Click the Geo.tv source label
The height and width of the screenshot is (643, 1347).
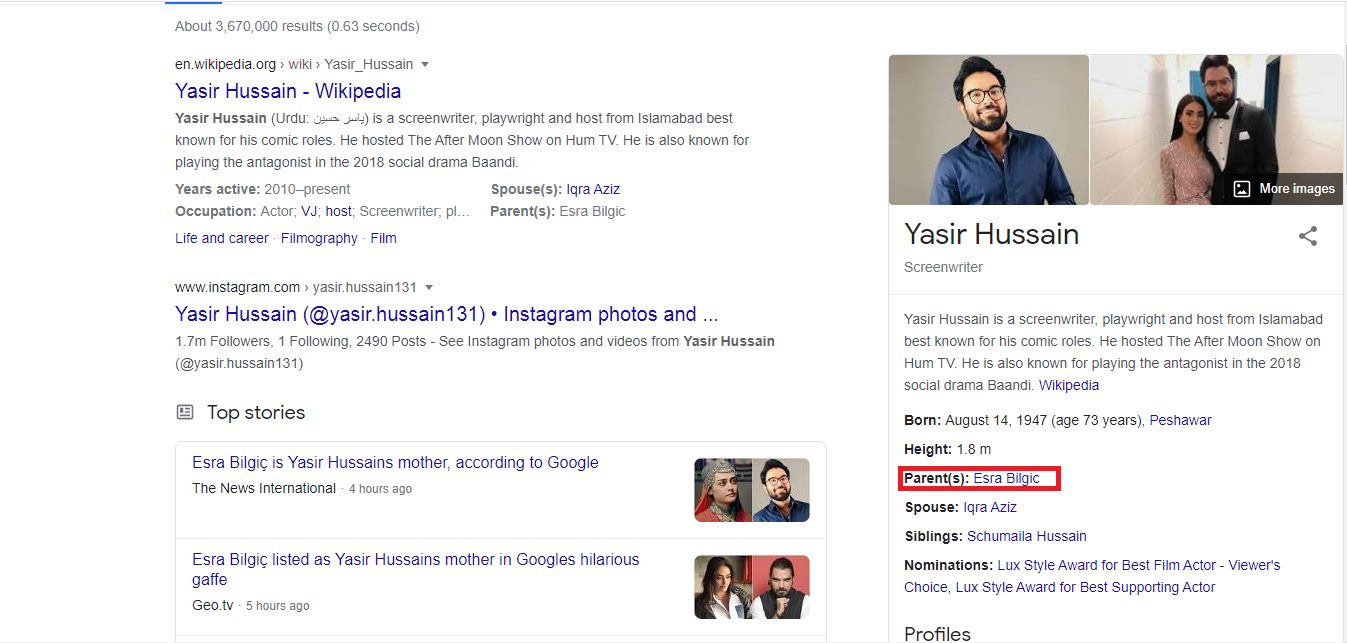[213, 605]
